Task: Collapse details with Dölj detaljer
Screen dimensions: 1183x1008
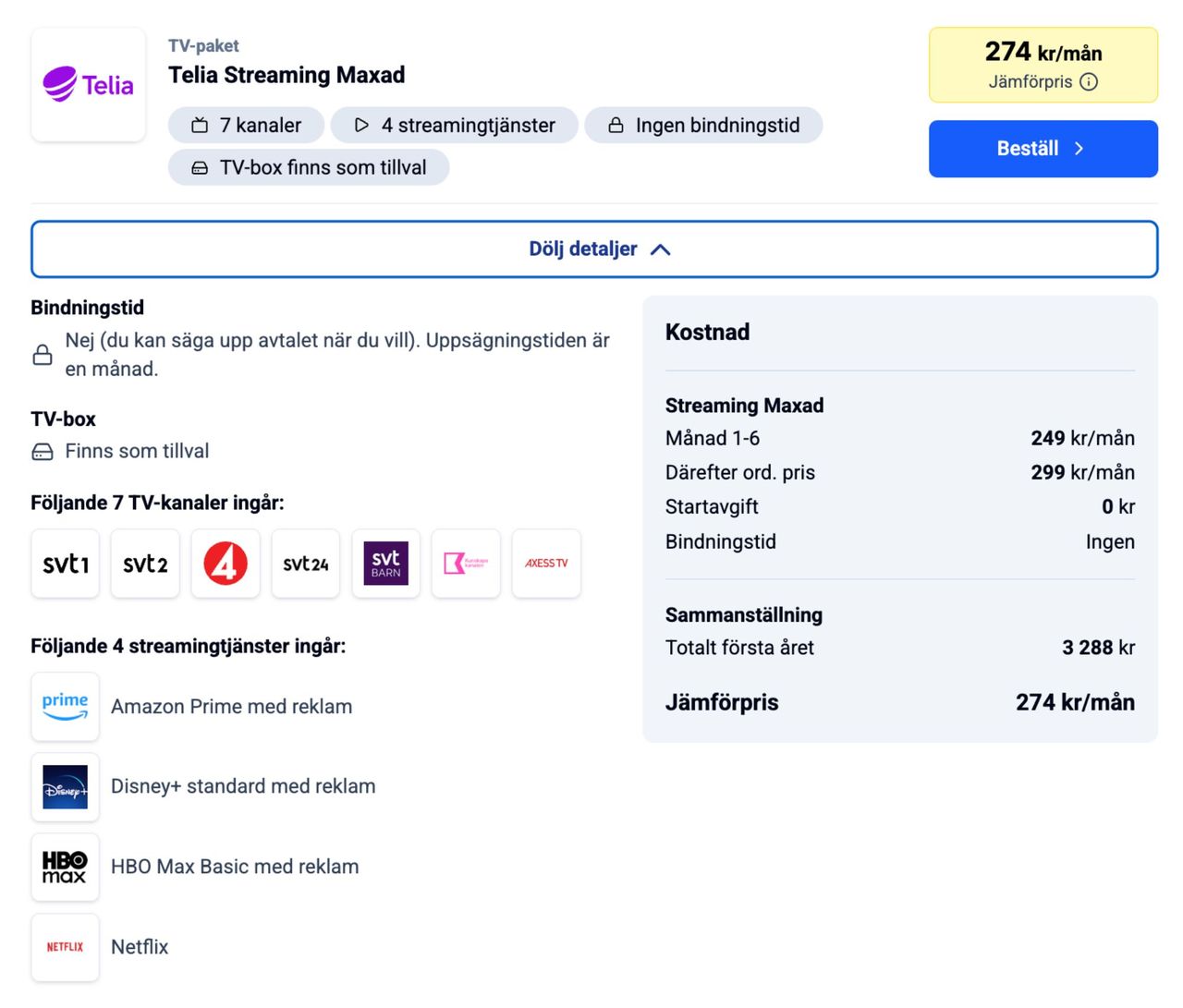Action: [594, 249]
